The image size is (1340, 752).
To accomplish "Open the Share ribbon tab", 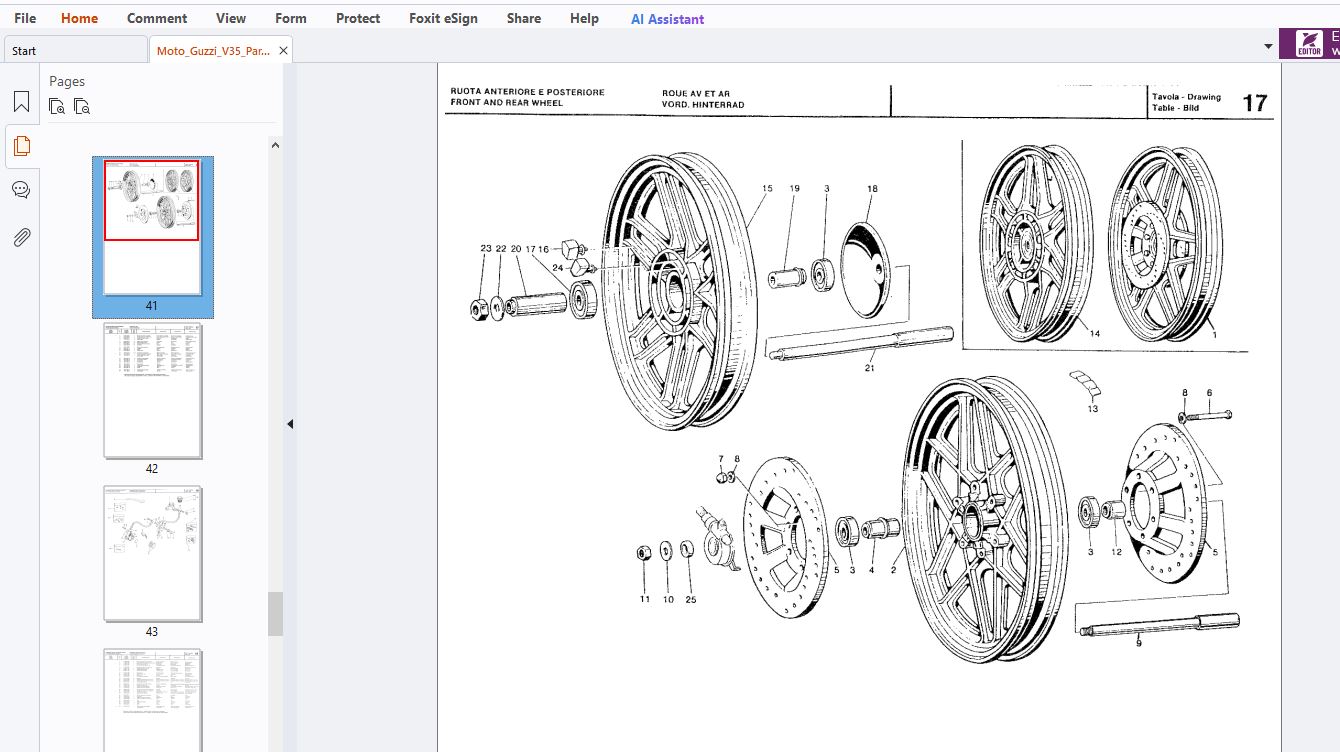I will coord(524,18).
